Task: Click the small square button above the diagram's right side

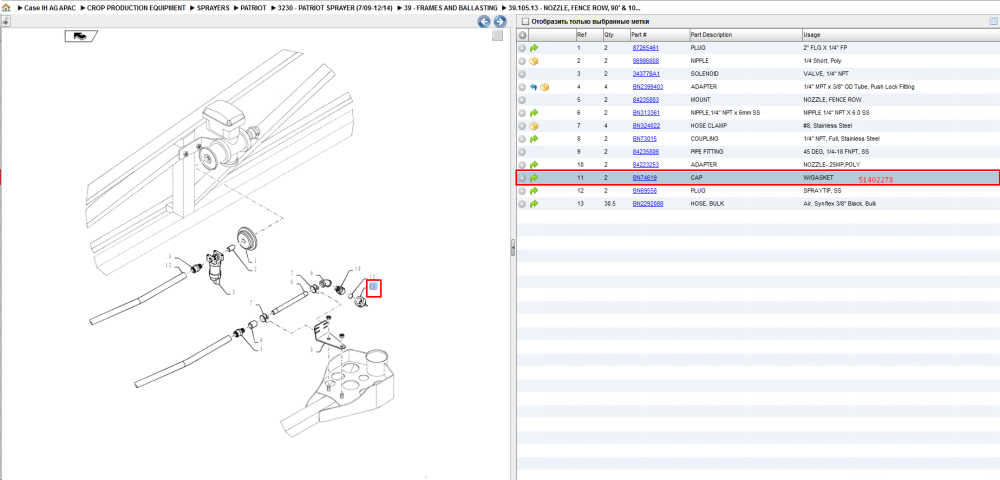Action: pyautogui.click(x=497, y=36)
